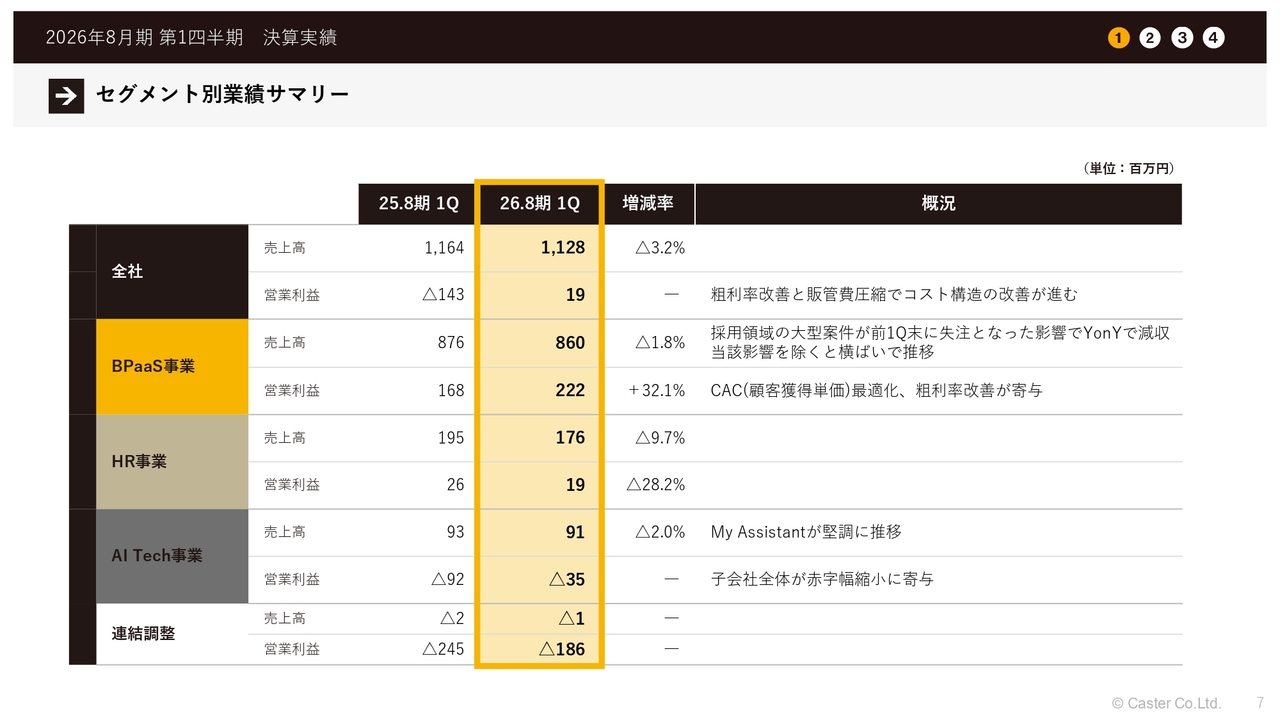Image resolution: width=1280 pixels, height=720 pixels.
Task: Click the arrow icon beside セグメント別業績サマリー
Action: (x=66, y=95)
